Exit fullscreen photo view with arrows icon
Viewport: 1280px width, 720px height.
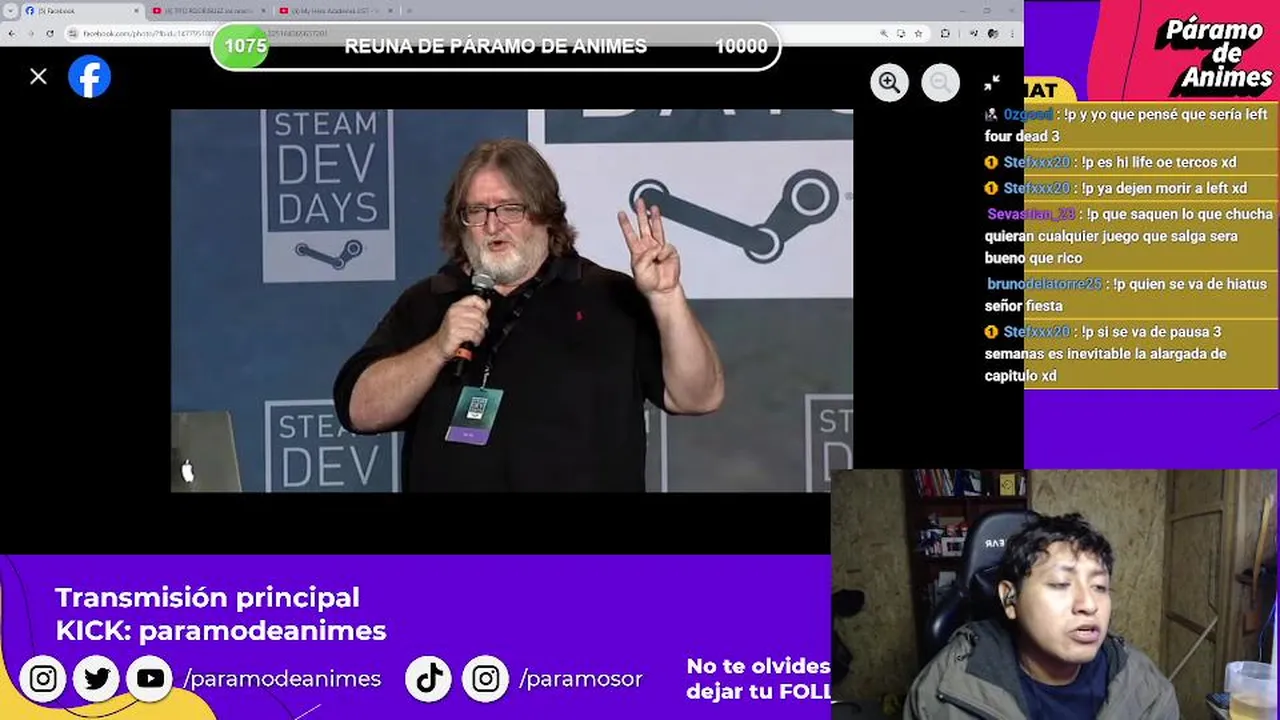tap(992, 82)
